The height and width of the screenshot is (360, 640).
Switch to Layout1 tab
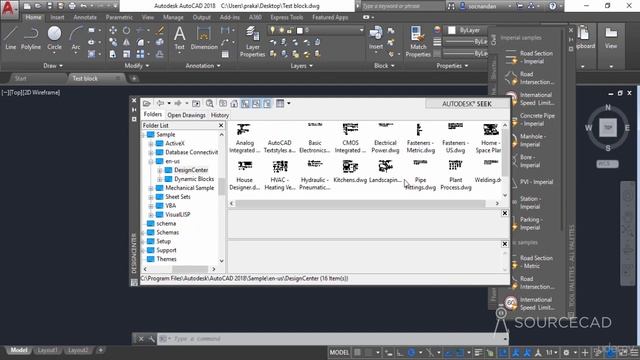(x=47, y=350)
